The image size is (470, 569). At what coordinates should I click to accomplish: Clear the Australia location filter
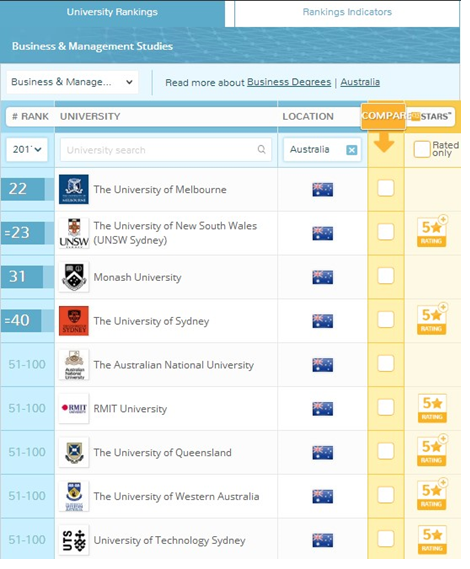pos(351,150)
